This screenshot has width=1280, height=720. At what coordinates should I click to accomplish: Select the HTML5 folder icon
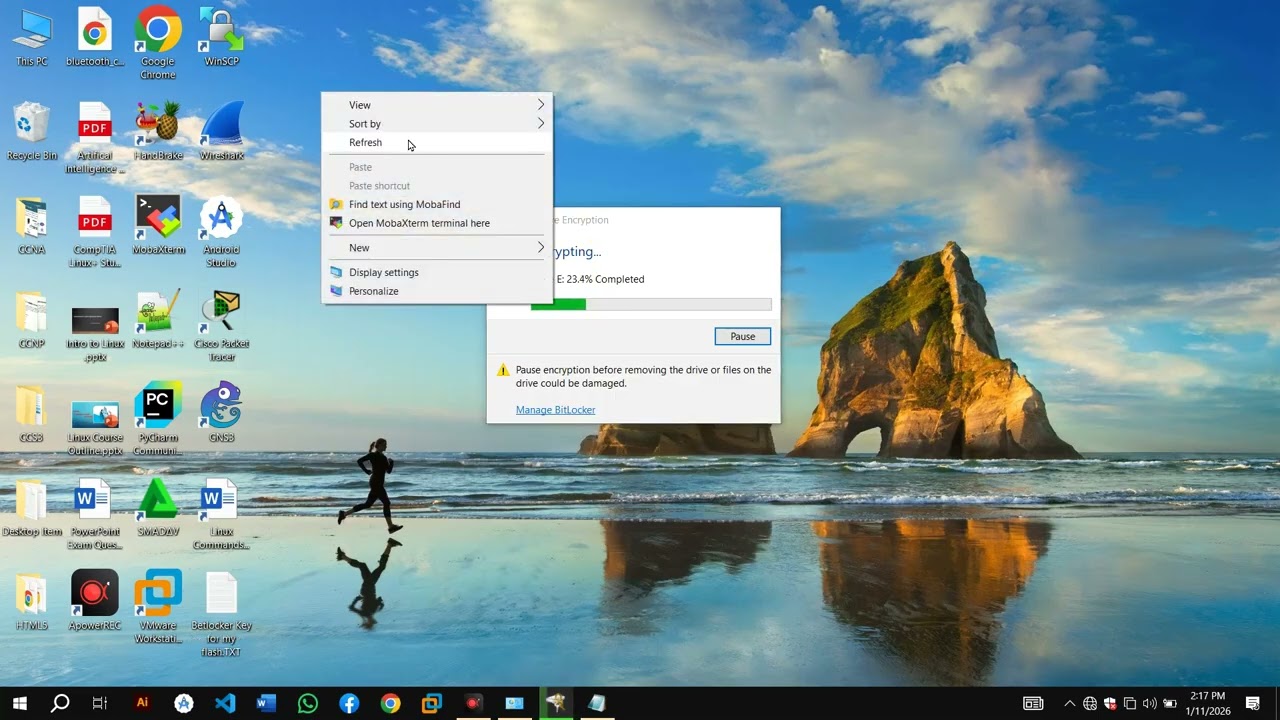tap(31, 602)
